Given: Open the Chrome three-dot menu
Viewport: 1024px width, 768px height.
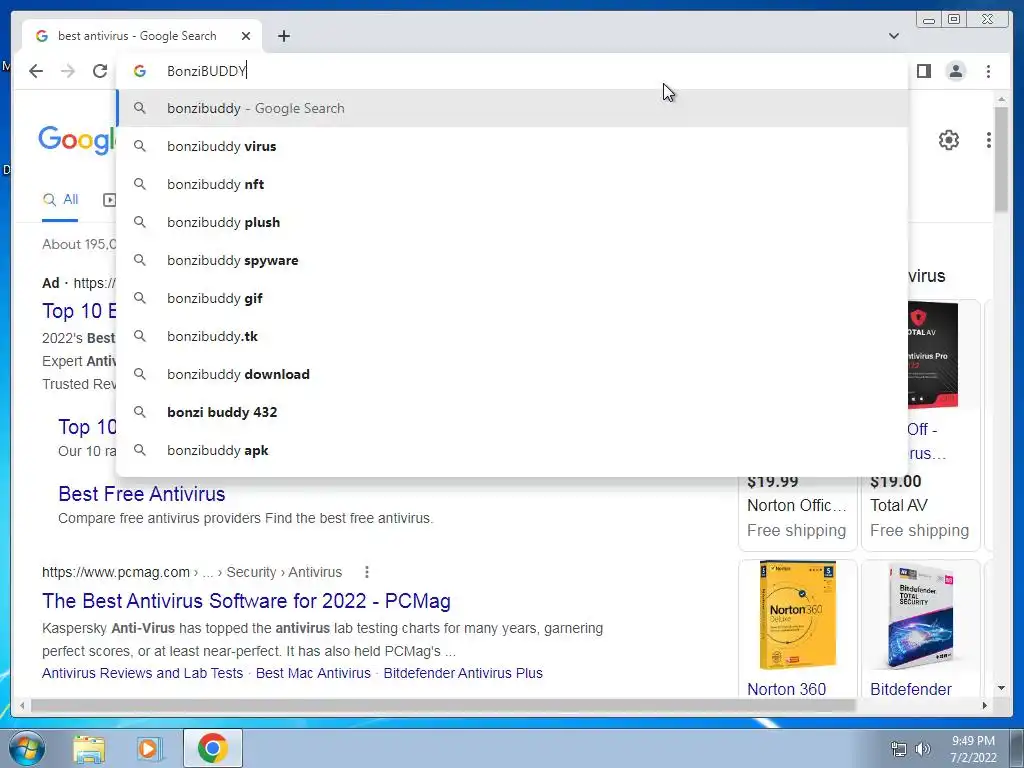Looking at the screenshot, I should point(988,71).
